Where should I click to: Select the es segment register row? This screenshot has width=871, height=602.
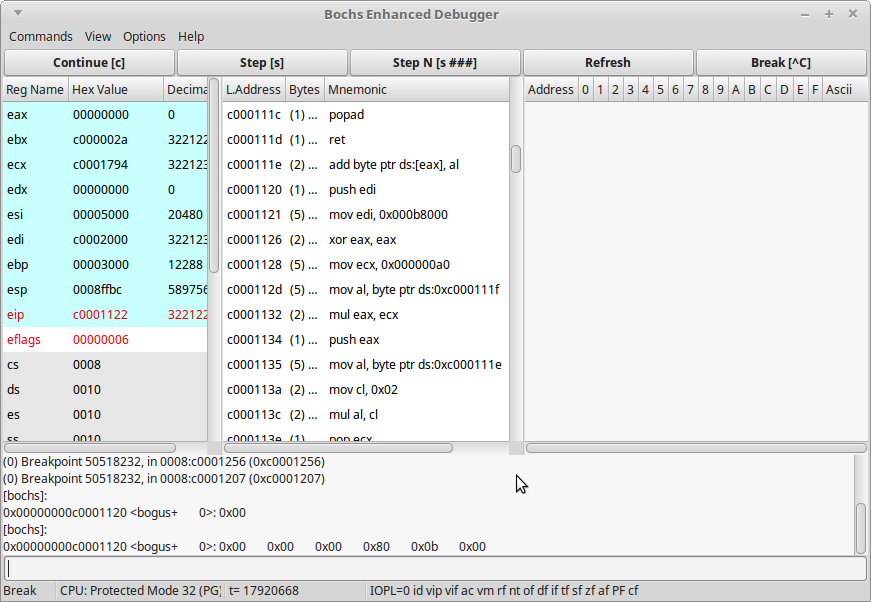105,414
